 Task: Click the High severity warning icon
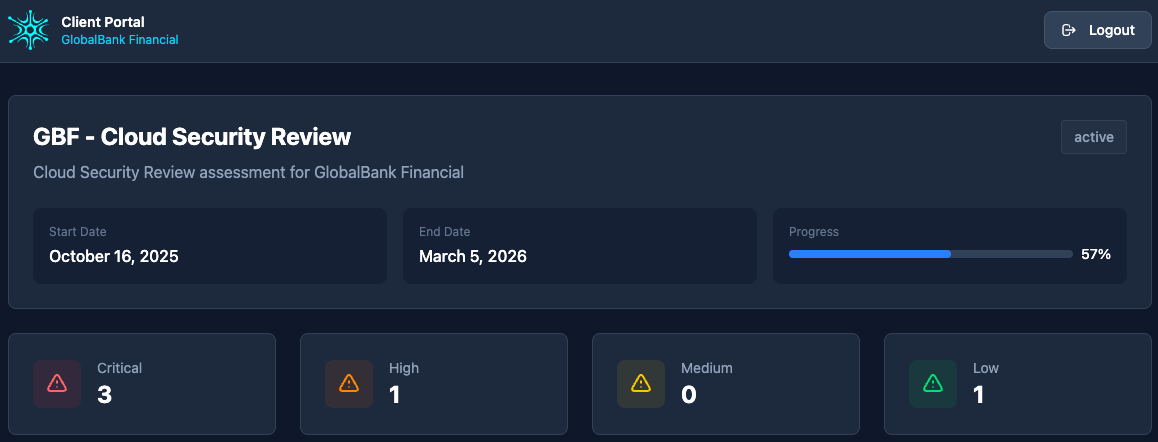[x=349, y=383]
